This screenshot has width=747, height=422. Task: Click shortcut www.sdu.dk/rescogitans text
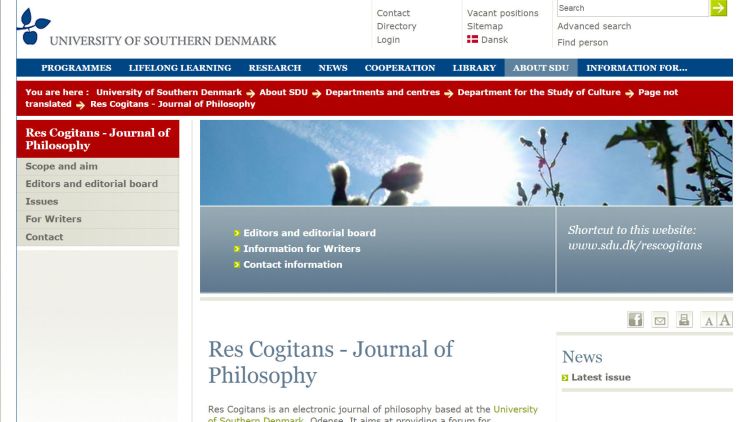point(635,245)
